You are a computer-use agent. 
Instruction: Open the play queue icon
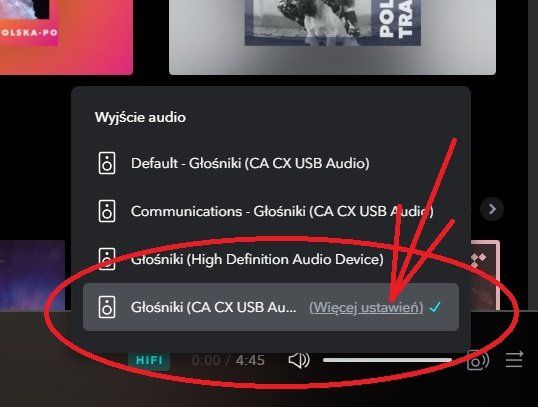[x=514, y=359]
